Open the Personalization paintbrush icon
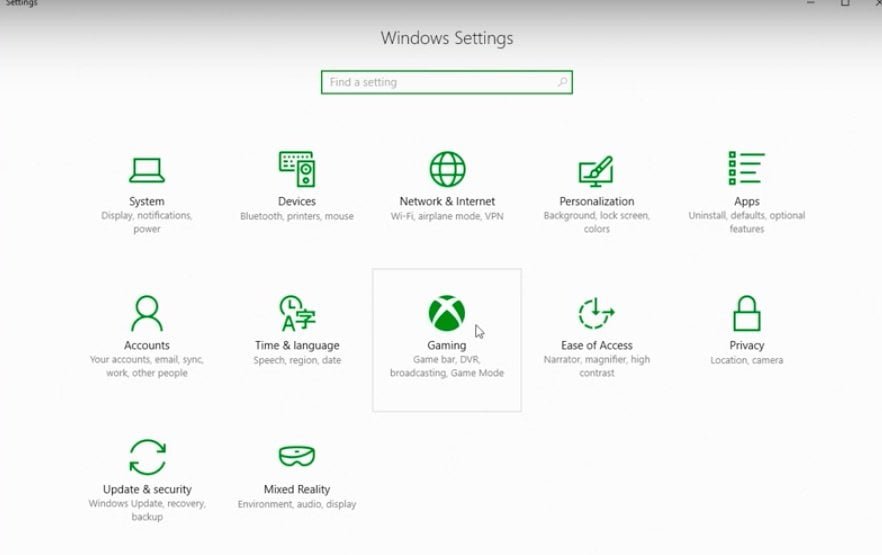 coord(596,171)
